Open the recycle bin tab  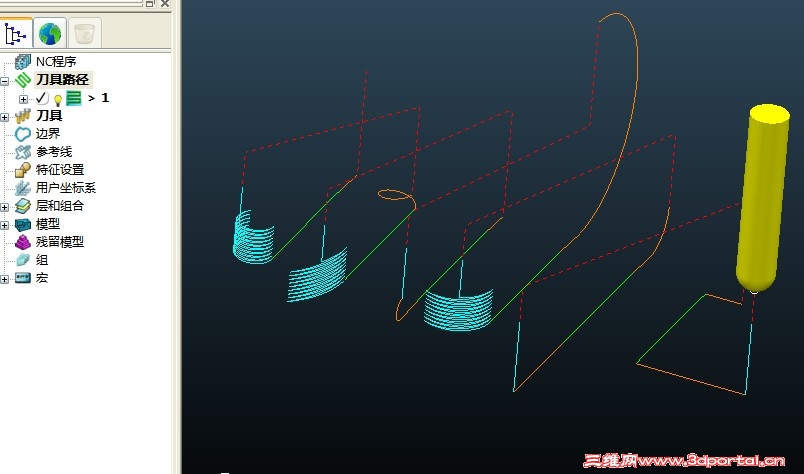point(84,34)
